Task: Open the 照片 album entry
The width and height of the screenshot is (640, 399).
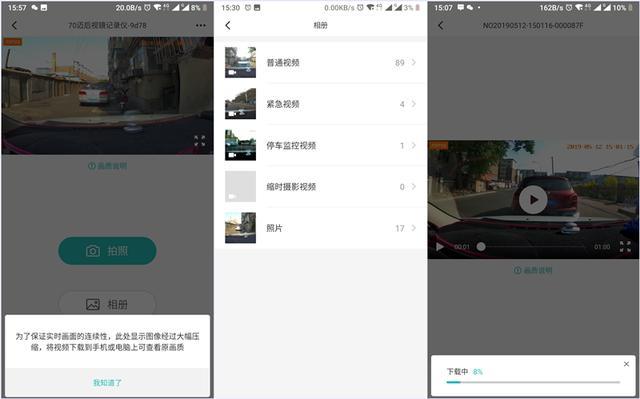Action: tap(320, 228)
